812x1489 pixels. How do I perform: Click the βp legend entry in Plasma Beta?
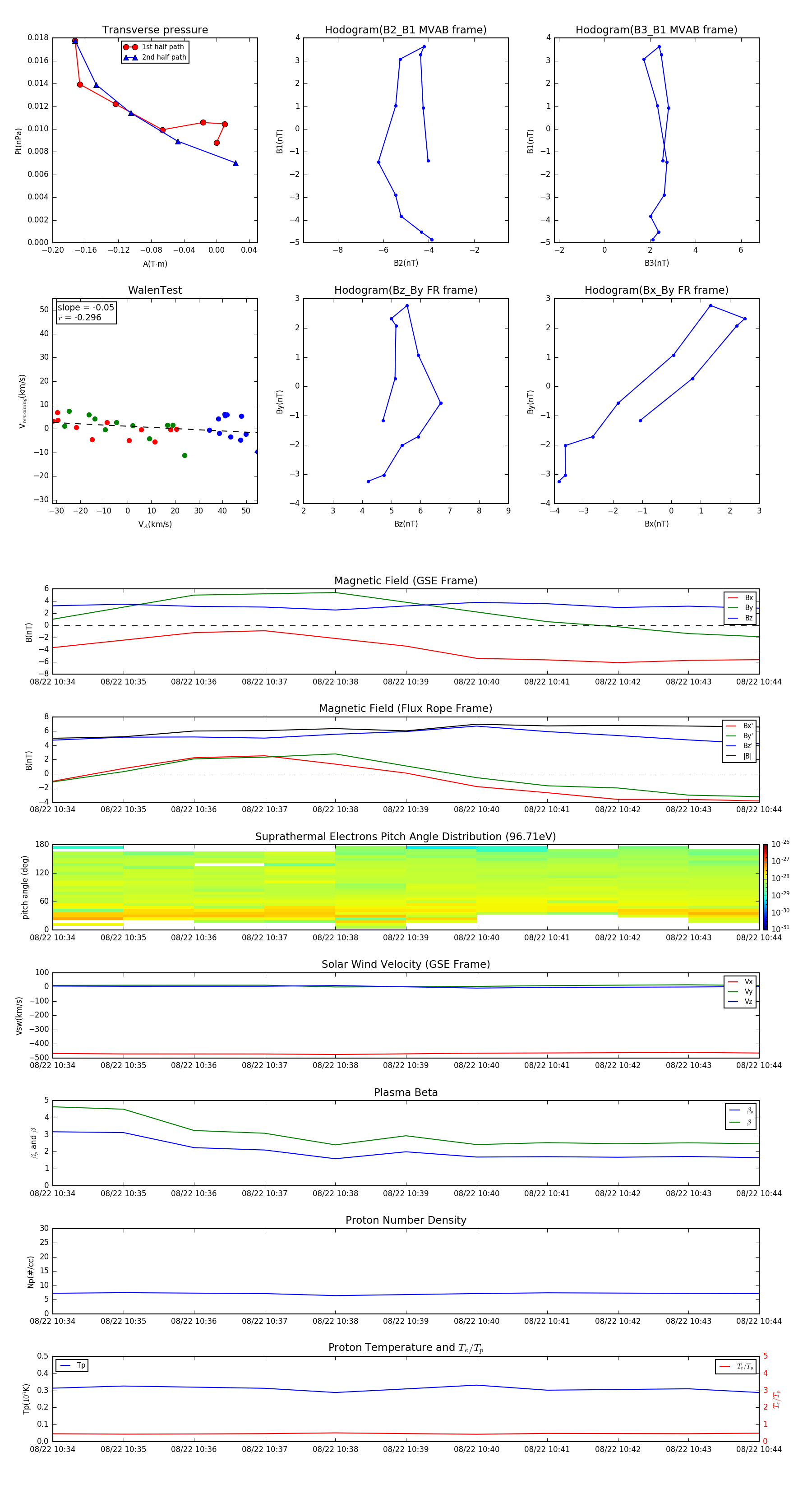click(742, 1110)
